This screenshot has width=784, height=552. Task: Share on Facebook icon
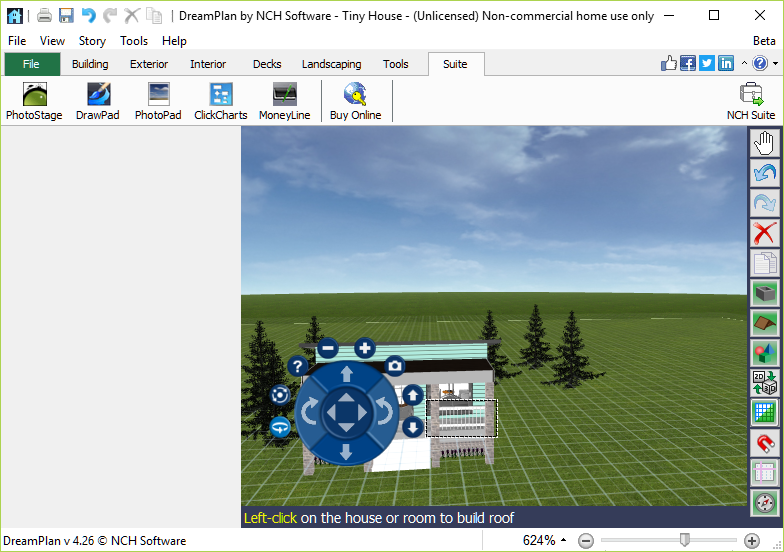click(688, 64)
